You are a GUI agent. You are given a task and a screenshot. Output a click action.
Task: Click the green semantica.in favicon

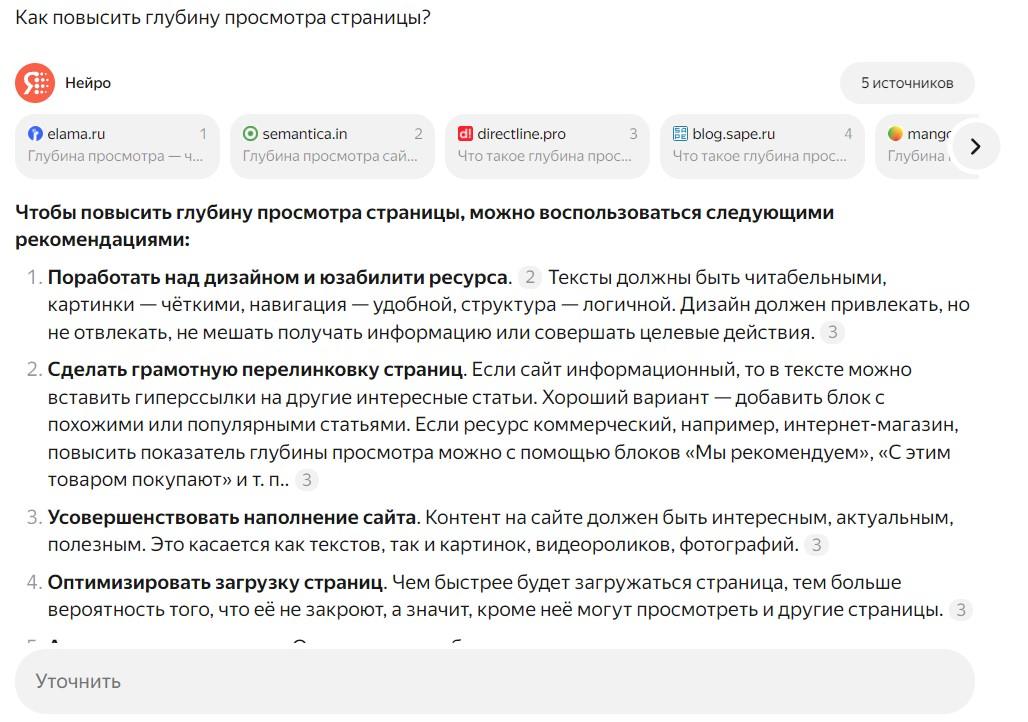coord(251,132)
